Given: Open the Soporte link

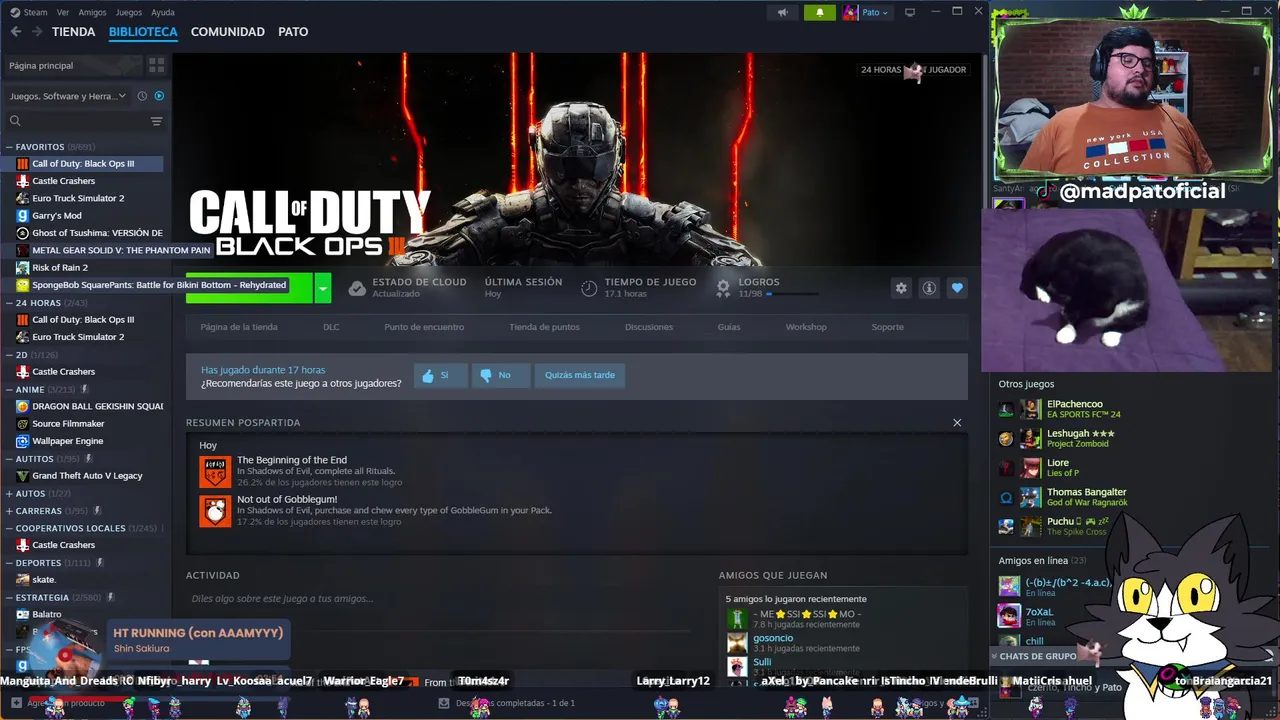Looking at the screenshot, I should [887, 327].
